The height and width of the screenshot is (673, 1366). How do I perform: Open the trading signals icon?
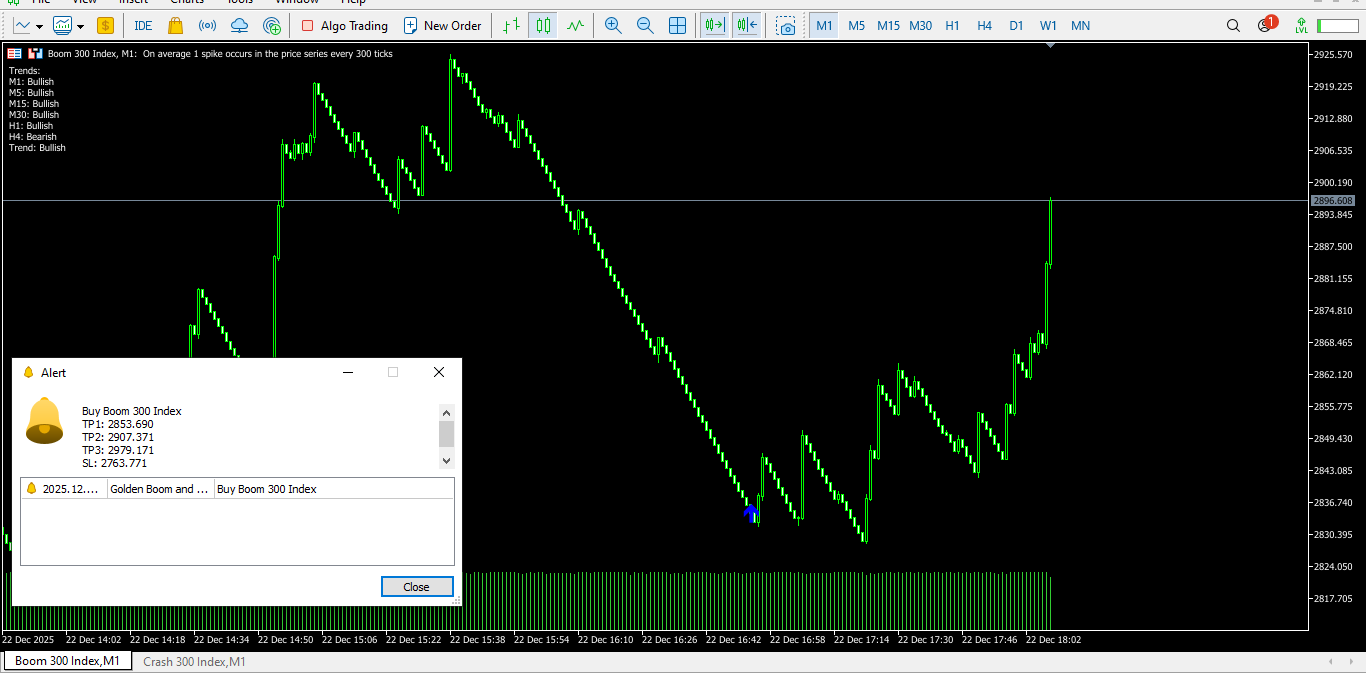tap(207, 26)
